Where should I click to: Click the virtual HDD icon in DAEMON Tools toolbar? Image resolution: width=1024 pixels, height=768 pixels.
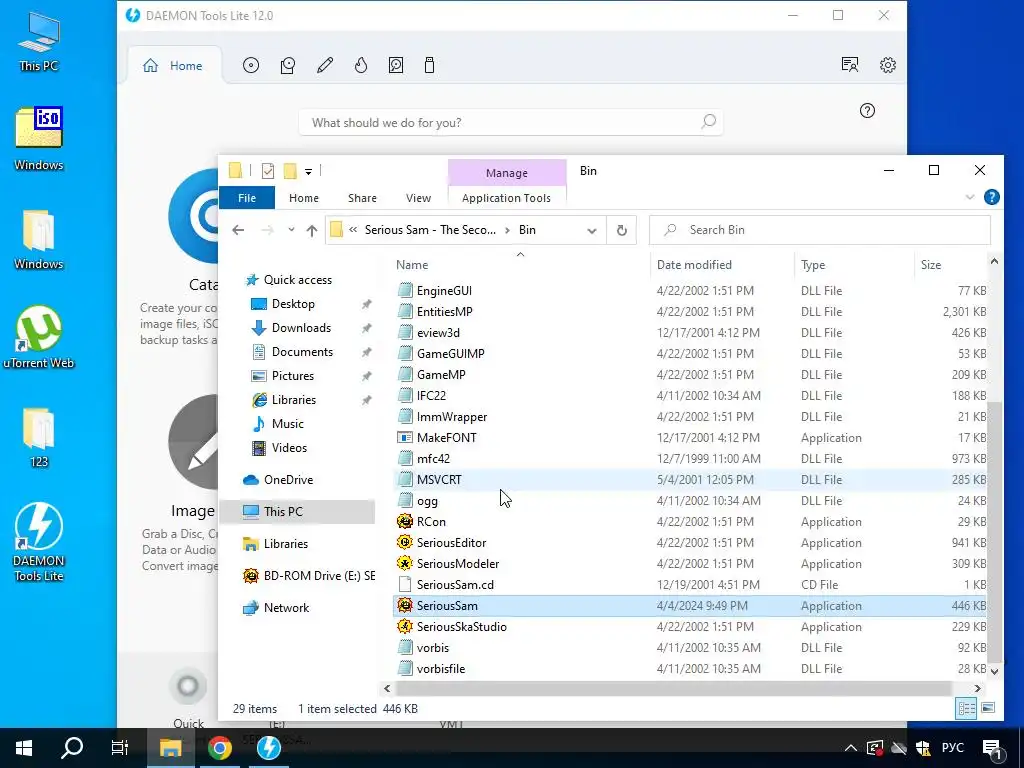coord(396,65)
